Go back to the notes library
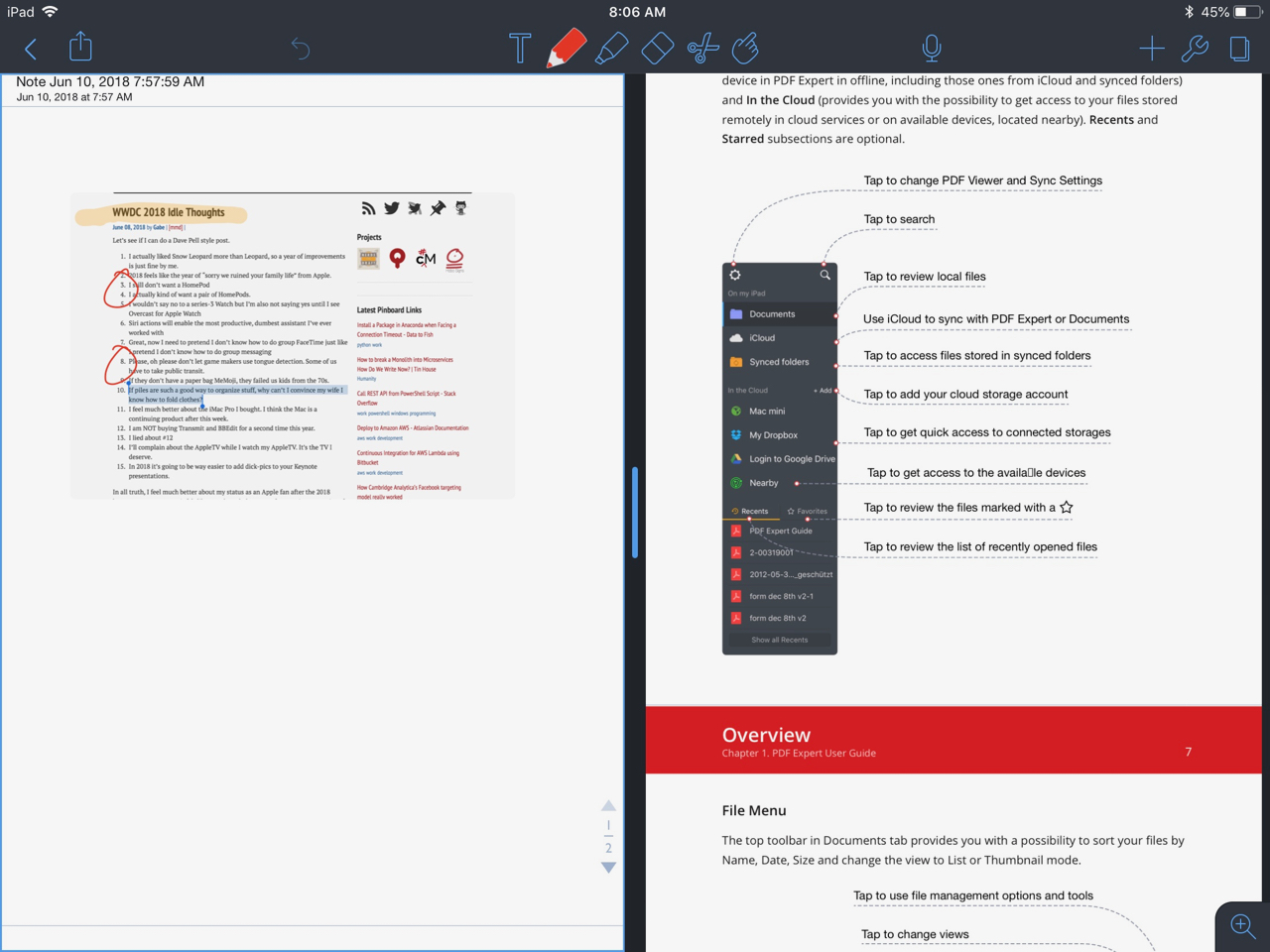The image size is (1270, 952). pos(31,49)
